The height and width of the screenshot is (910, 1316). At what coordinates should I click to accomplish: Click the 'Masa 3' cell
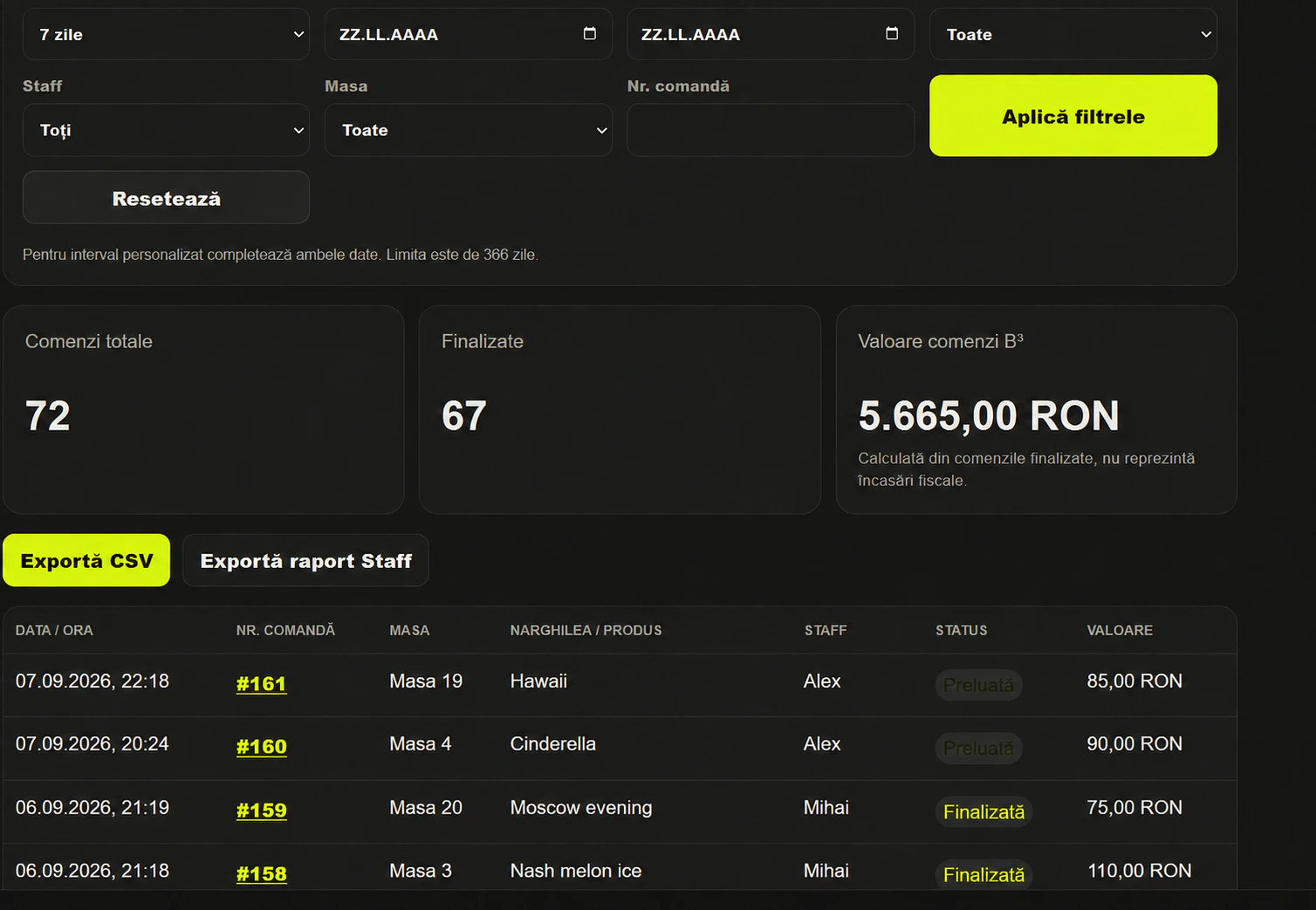coord(421,871)
